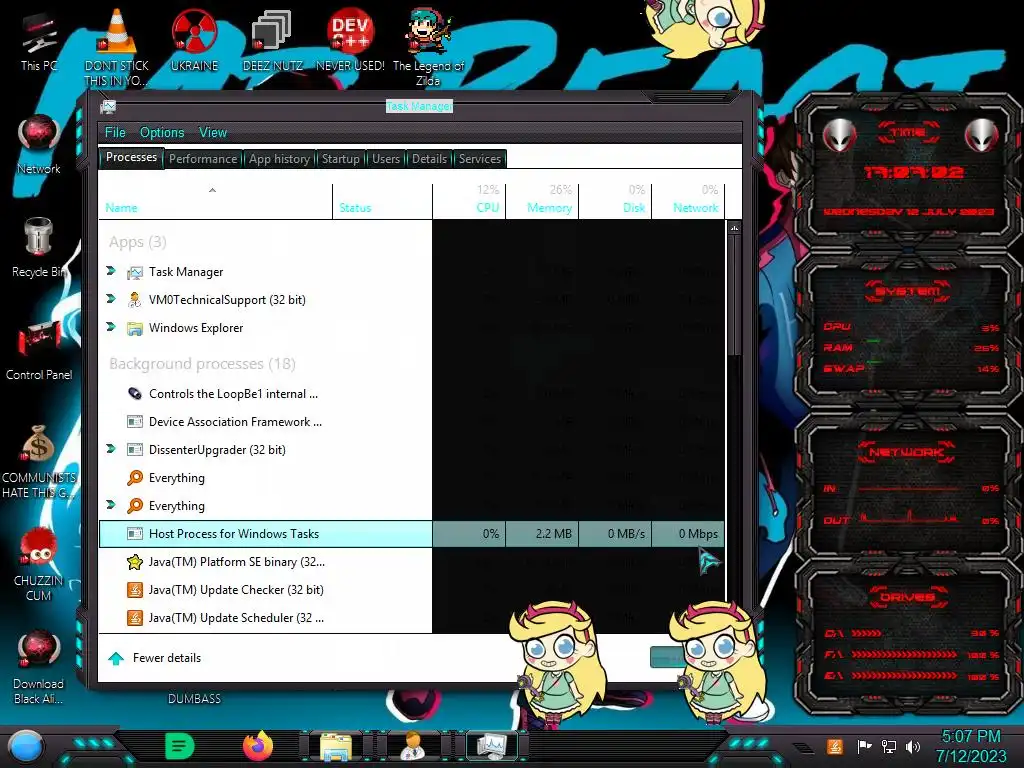Click the process list scrollbar up arrow
The height and width of the screenshot is (768, 1024).
(x=734, y=229)
